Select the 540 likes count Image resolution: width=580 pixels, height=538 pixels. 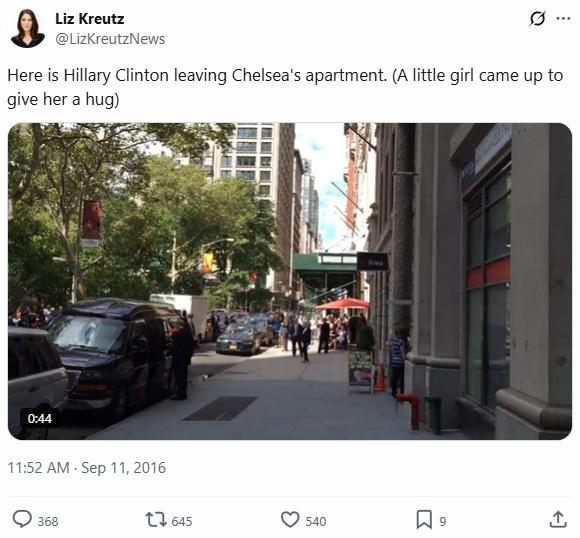316,521
